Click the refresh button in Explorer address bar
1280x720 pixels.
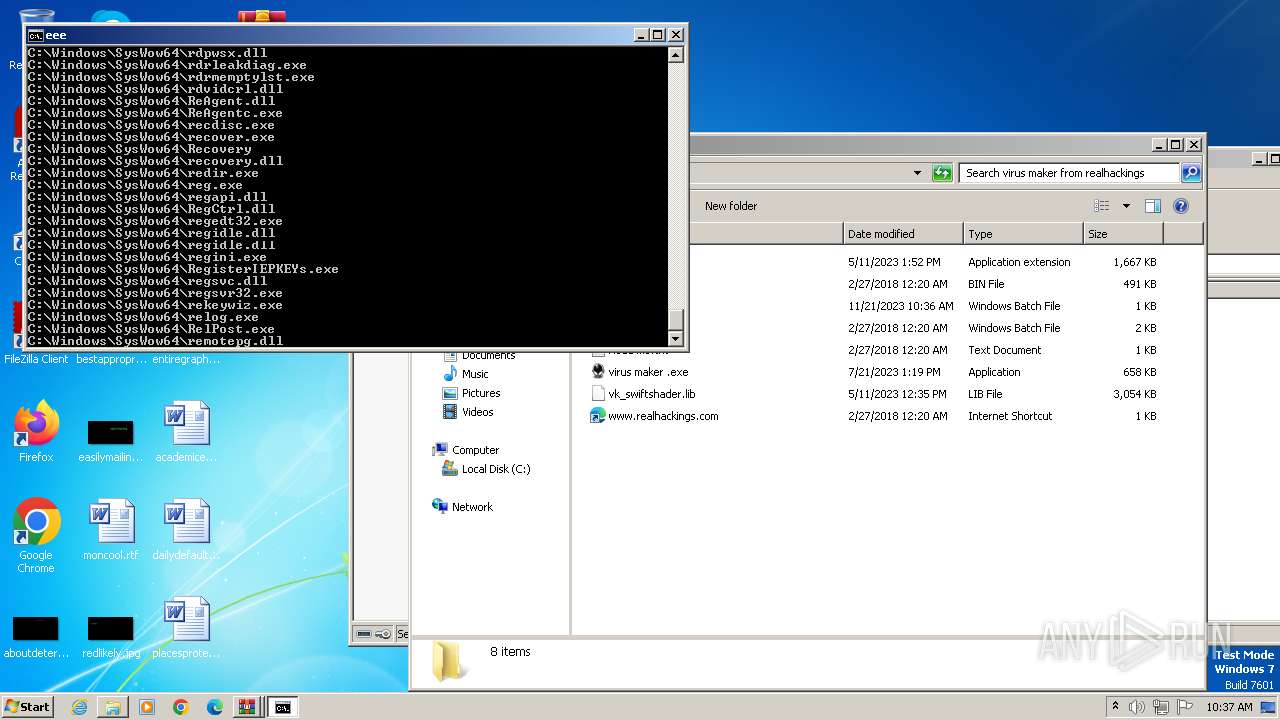(942, 173)
